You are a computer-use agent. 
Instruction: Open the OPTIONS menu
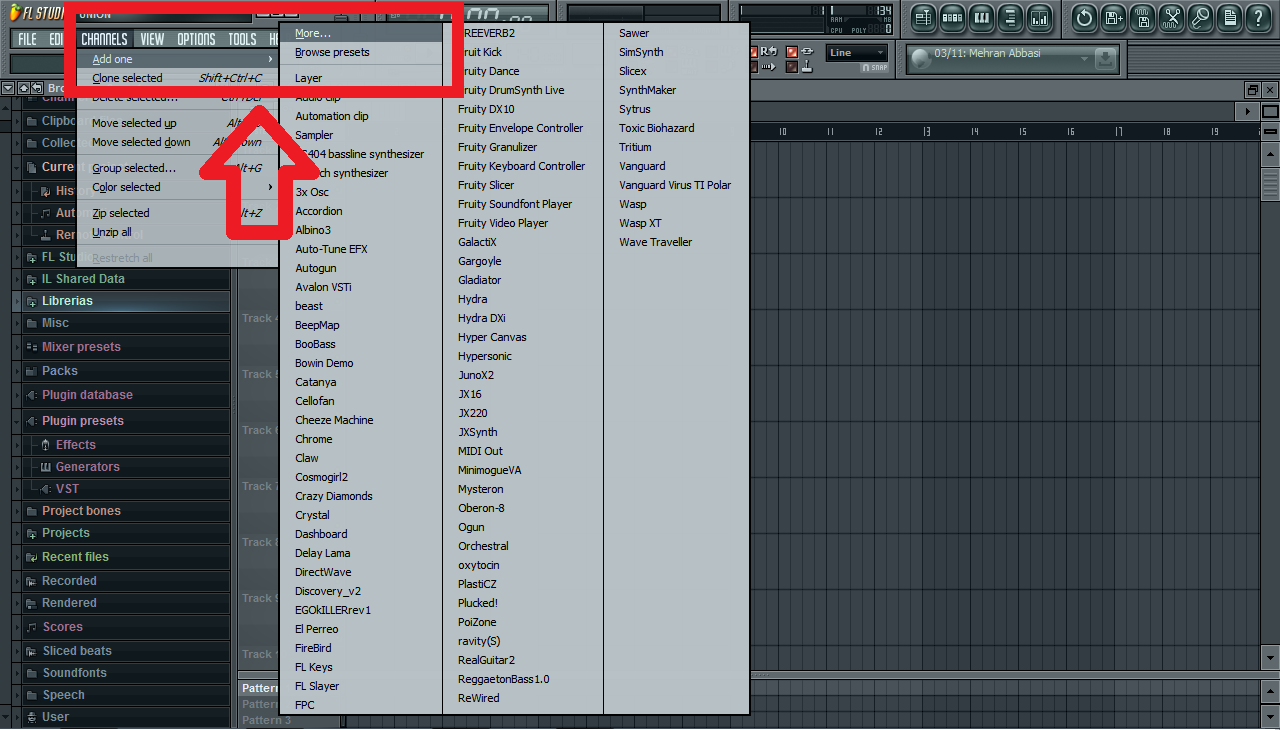[196, 39]
